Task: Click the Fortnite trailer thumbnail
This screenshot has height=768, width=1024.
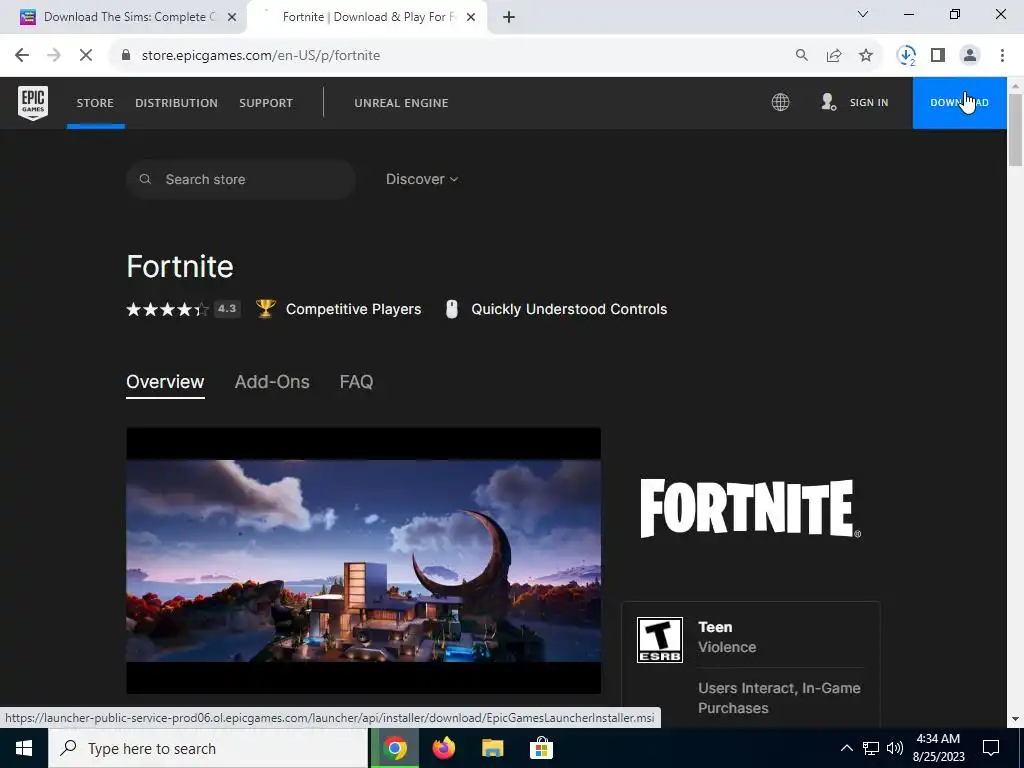Action: coord(363,560)
